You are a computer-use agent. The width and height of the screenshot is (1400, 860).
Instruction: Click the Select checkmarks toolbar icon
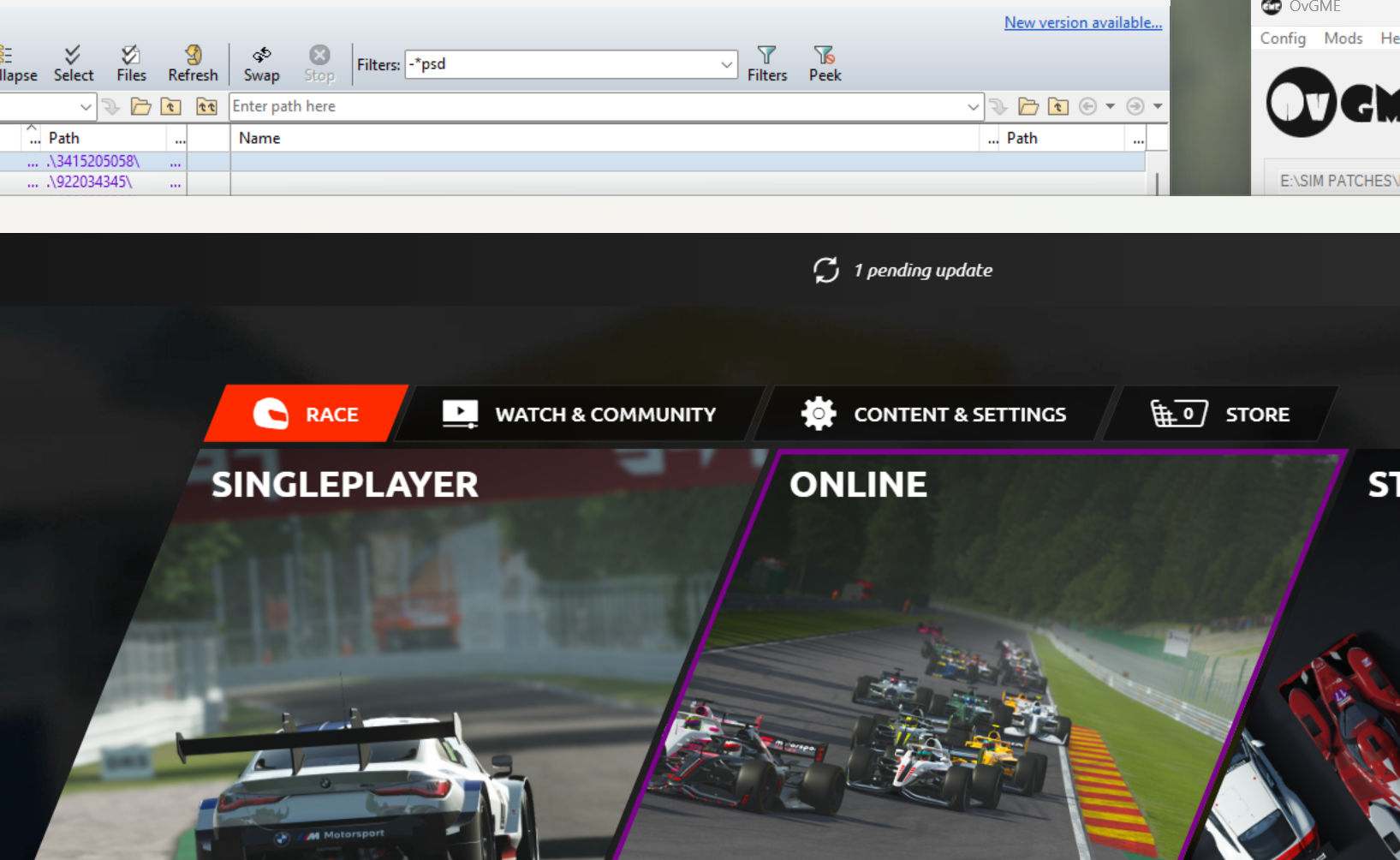73,64
